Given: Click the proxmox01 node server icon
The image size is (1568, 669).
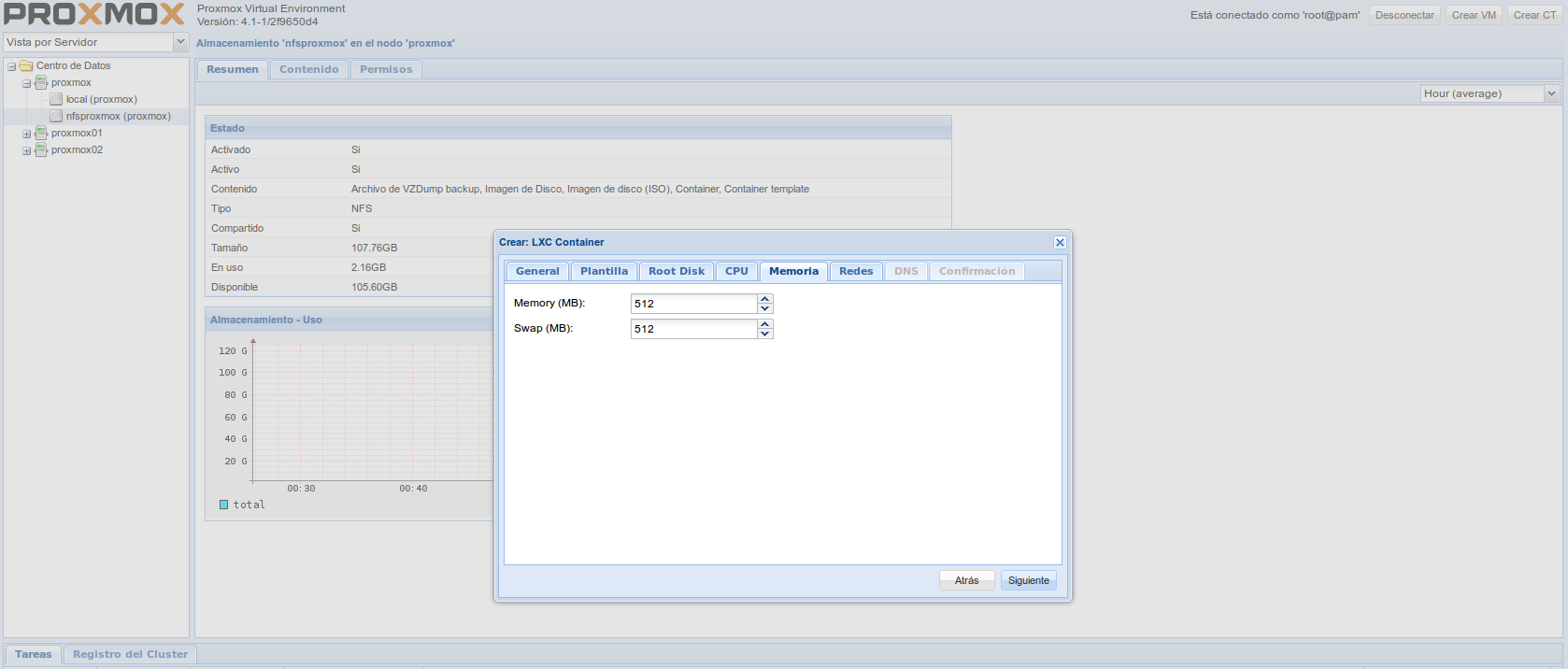Looking at the screenshot, I should (x=41, y=134).
